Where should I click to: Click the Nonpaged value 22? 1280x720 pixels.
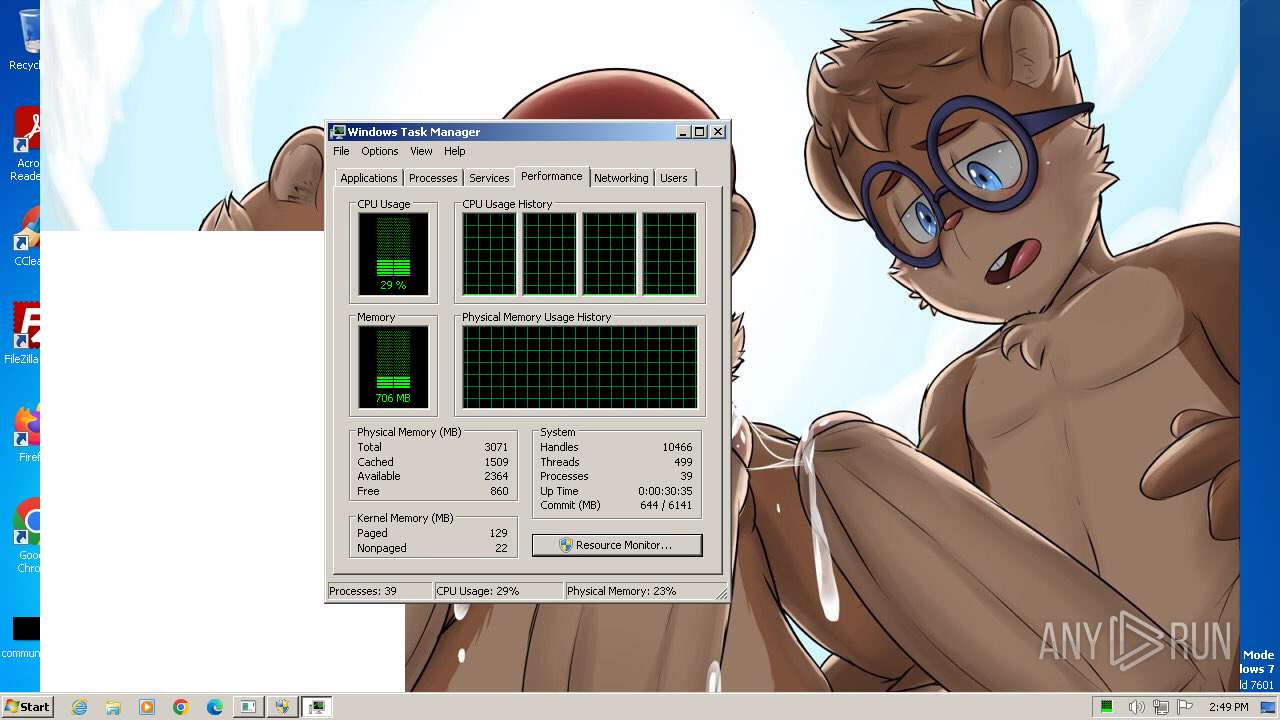click(501, 548)
